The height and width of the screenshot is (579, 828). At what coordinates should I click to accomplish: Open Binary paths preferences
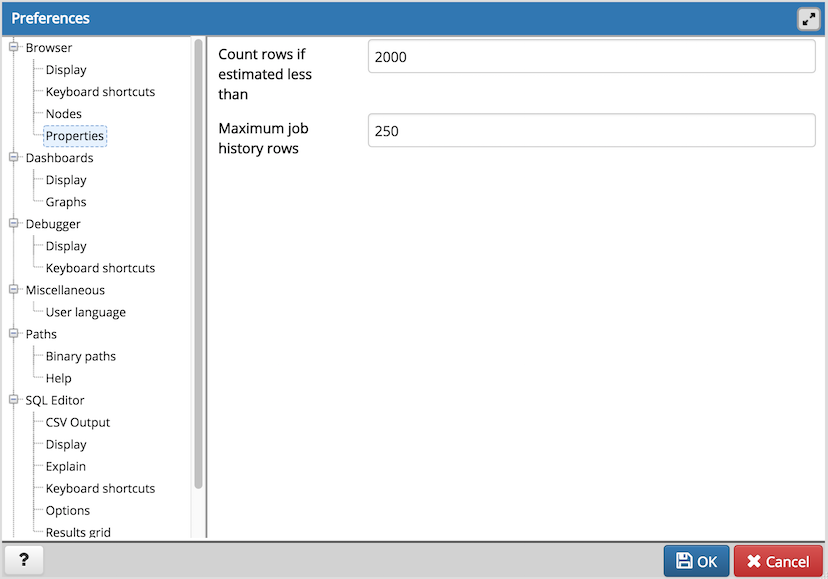pyautogui.click(x=81, y=356)
